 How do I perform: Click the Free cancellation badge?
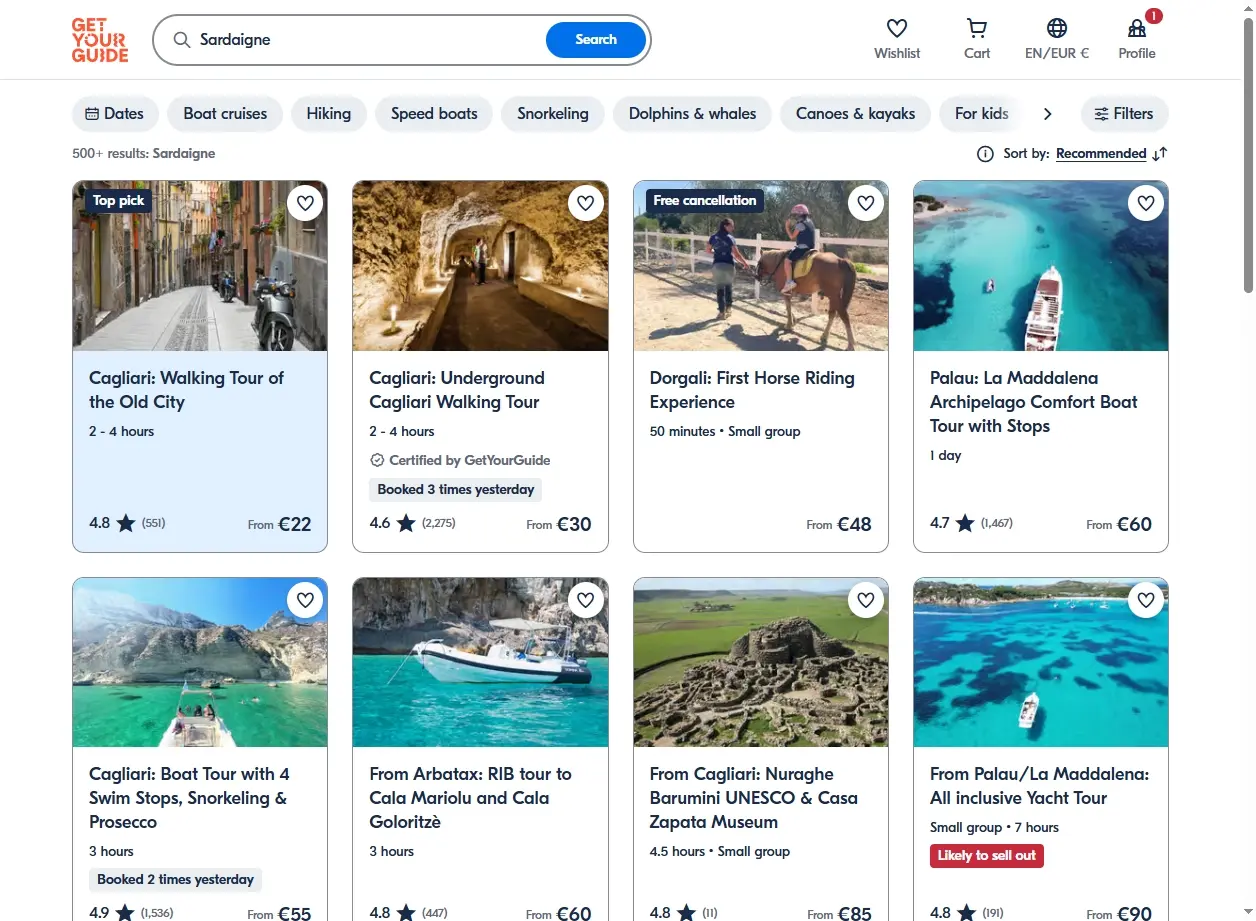705,201
